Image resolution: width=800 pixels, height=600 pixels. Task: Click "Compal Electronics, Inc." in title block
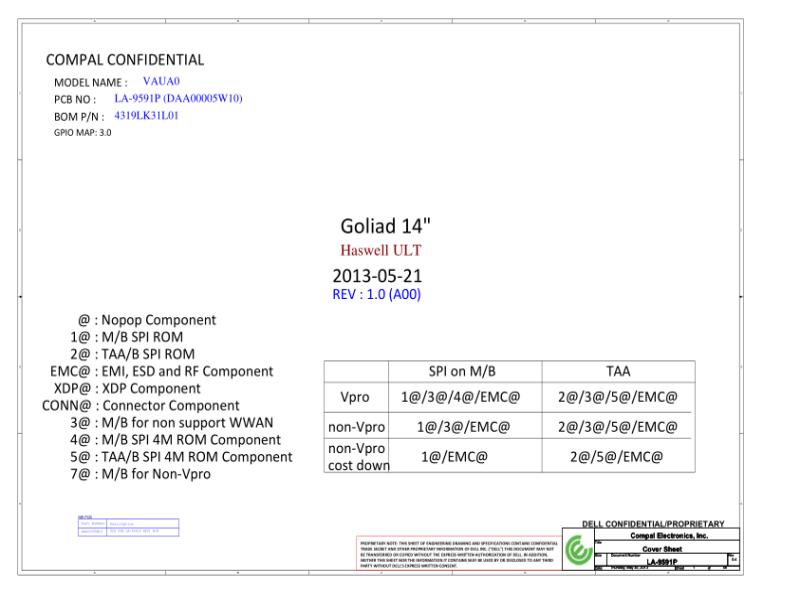669,536
